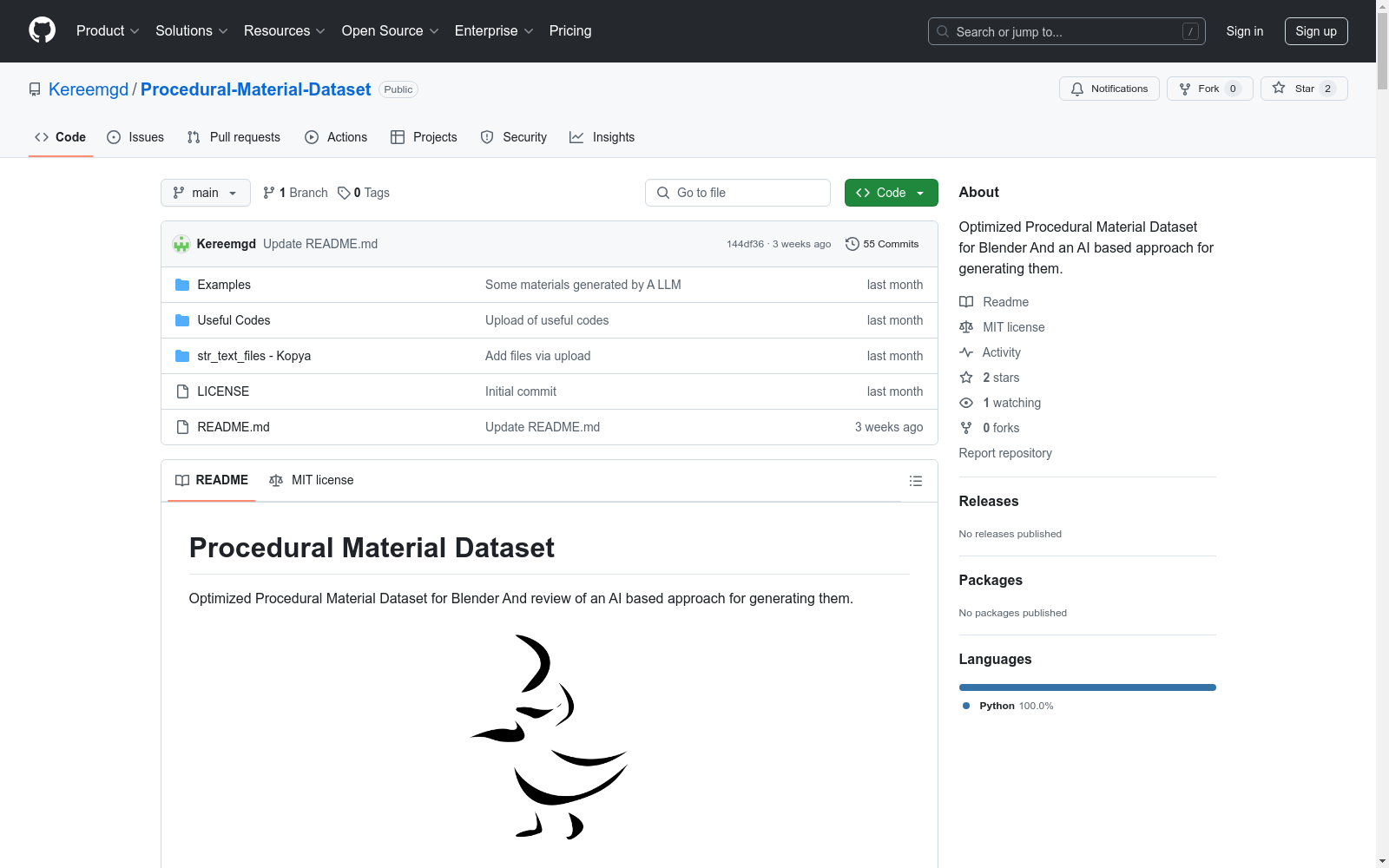
Task: Open the green Code dropdown button
Action: pos(891,193)
